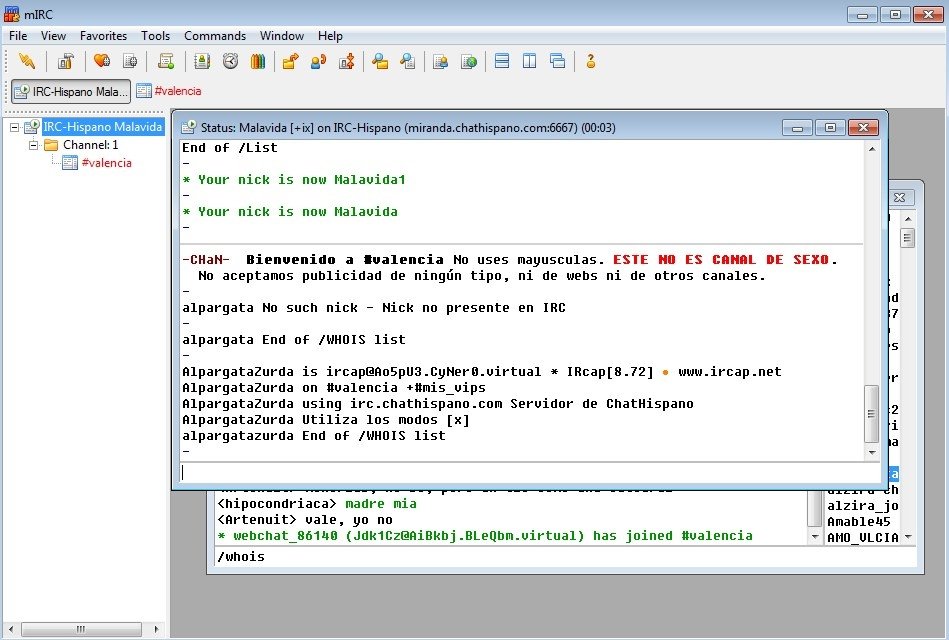
Task: Click the DCC Chat person icon
Action: coord(318,61)
